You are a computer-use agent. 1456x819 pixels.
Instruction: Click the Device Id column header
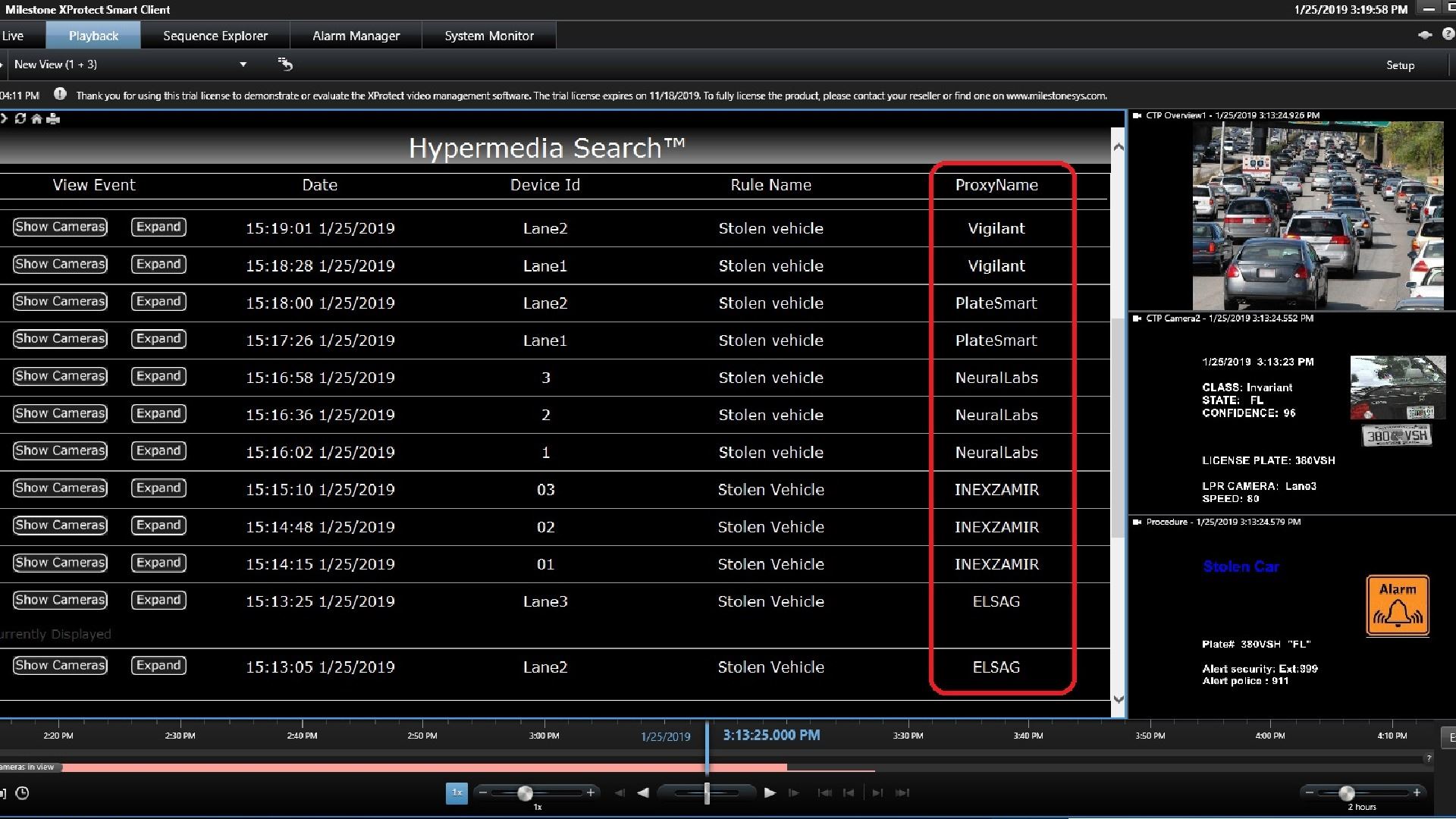point(545,185)
